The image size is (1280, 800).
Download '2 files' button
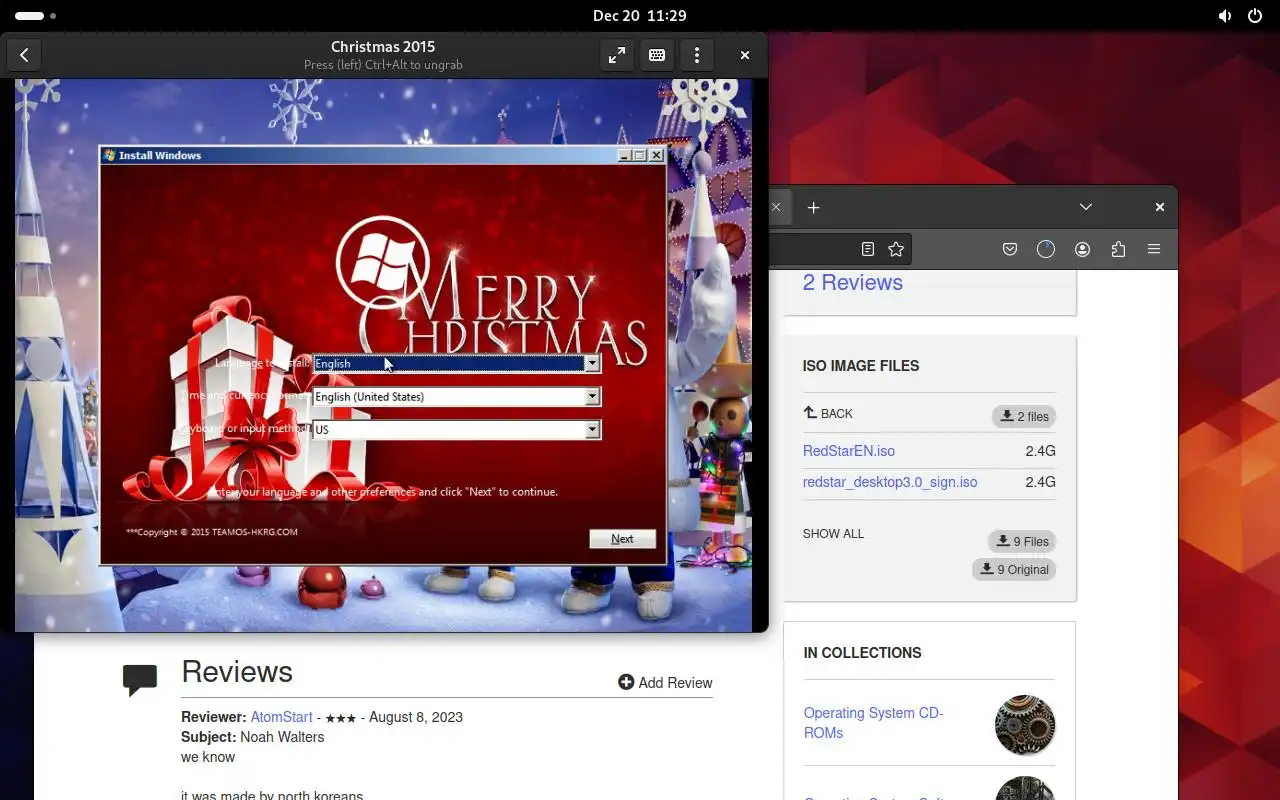pos(1024,416)
